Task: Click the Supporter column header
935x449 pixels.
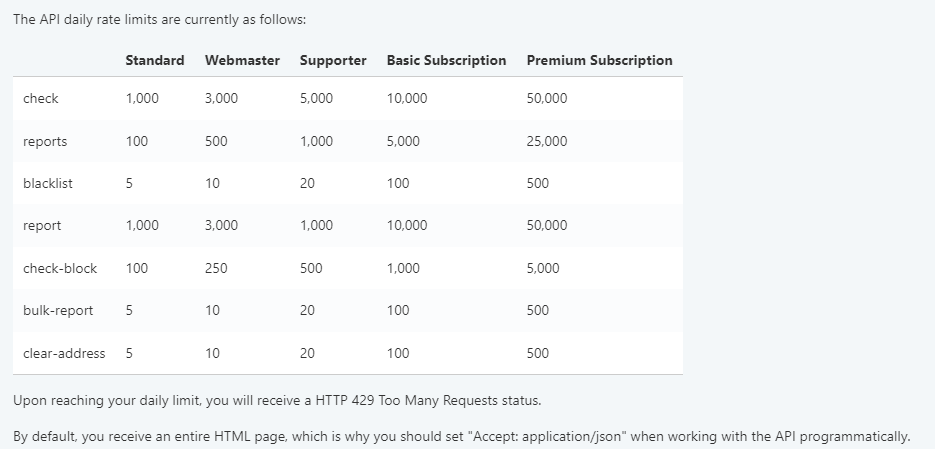Action: pyautogui.click(x=333, y=60)
